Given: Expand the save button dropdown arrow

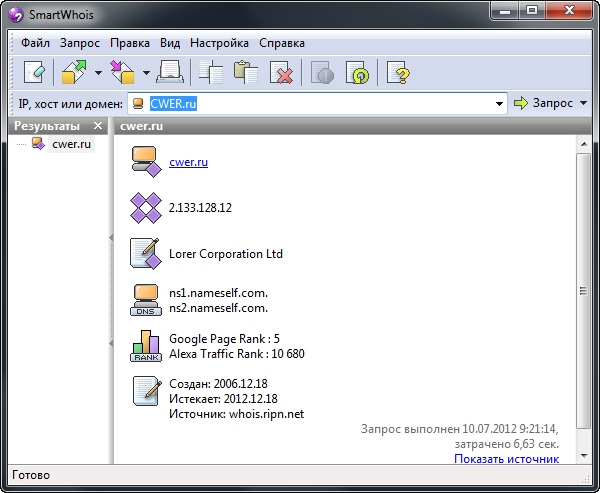Looking at the screenshot, I should [x=146, y=72].
